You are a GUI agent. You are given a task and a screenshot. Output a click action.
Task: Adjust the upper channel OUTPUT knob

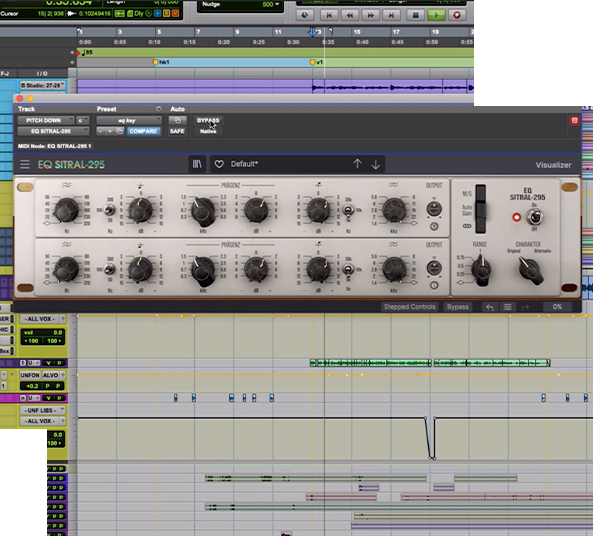pos(434,208)
